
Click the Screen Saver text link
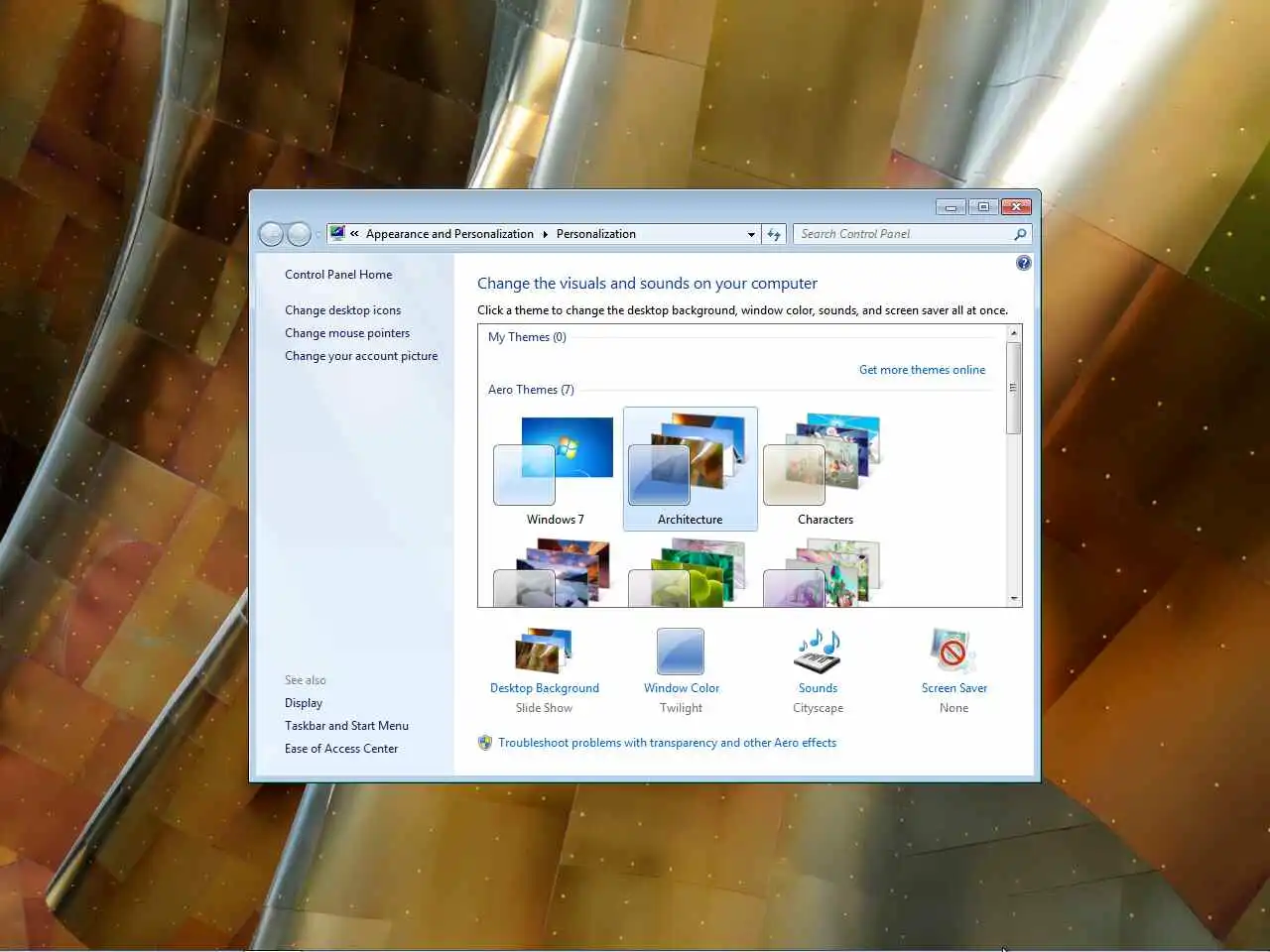[x=954, y=688]
